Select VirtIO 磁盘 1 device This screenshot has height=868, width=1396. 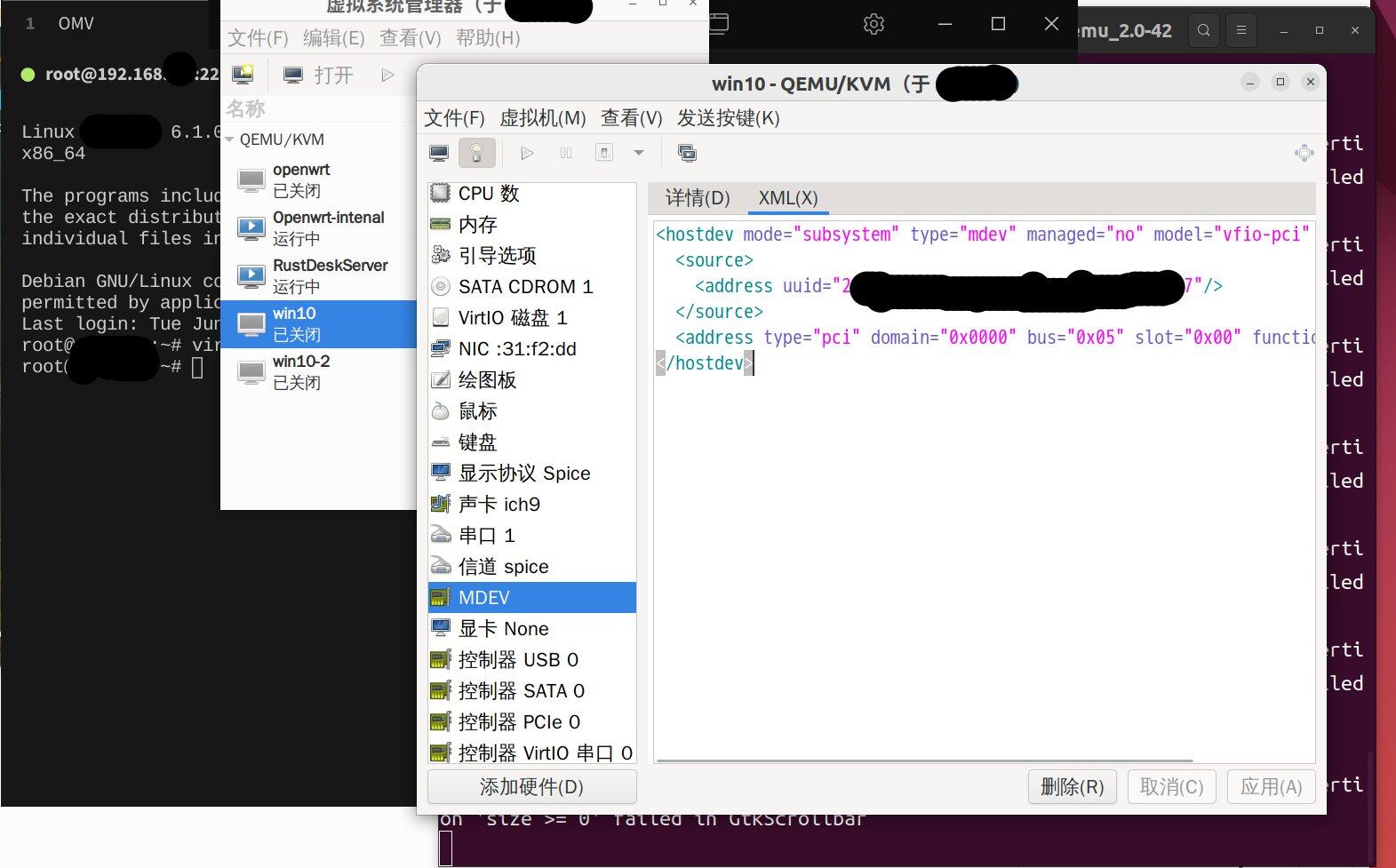coord(531,318)
